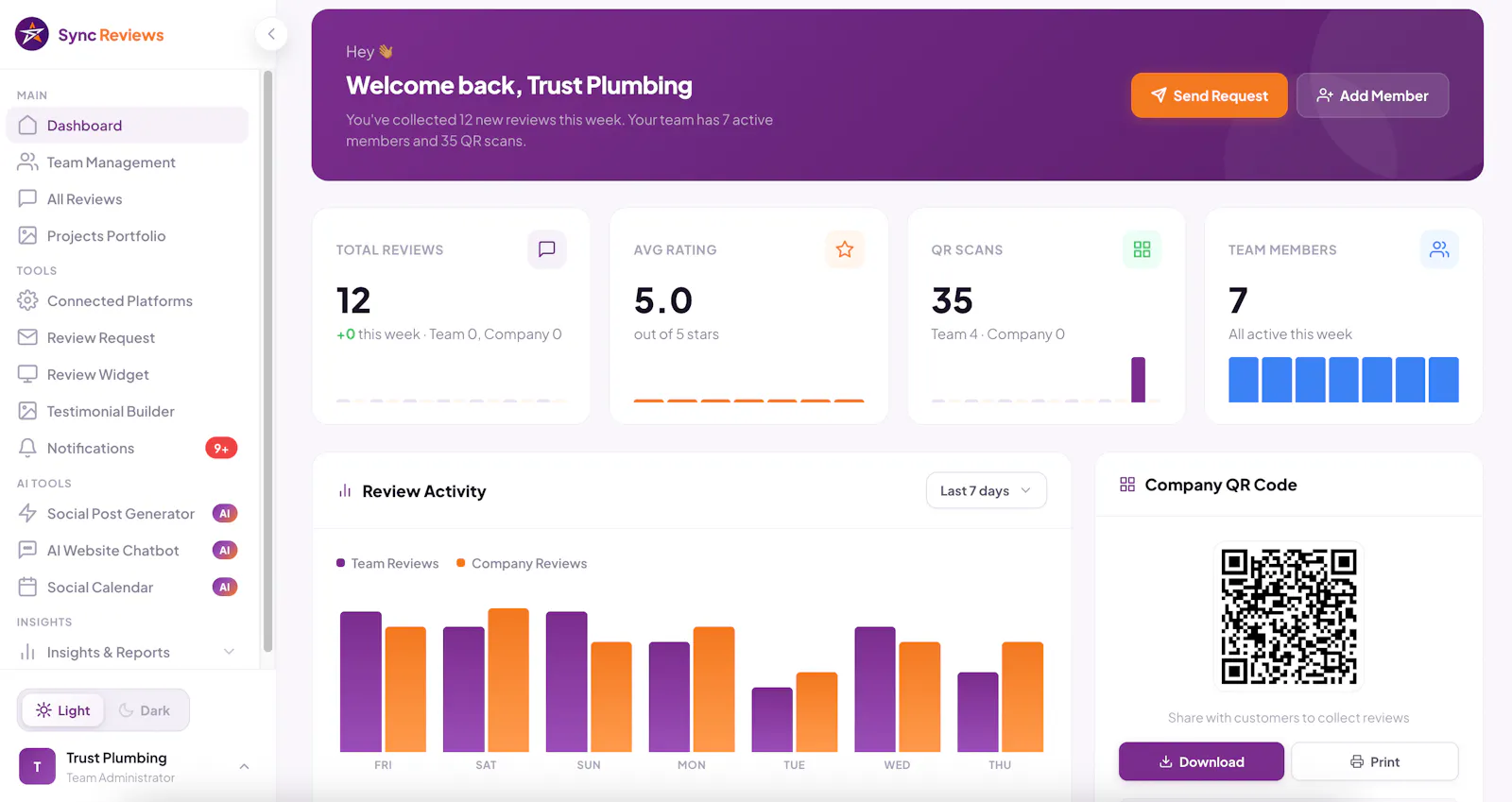Click the Social Post Generator lightning icon
The height and width of the screenshot is (802, 1512).
(x=27, y=513)
